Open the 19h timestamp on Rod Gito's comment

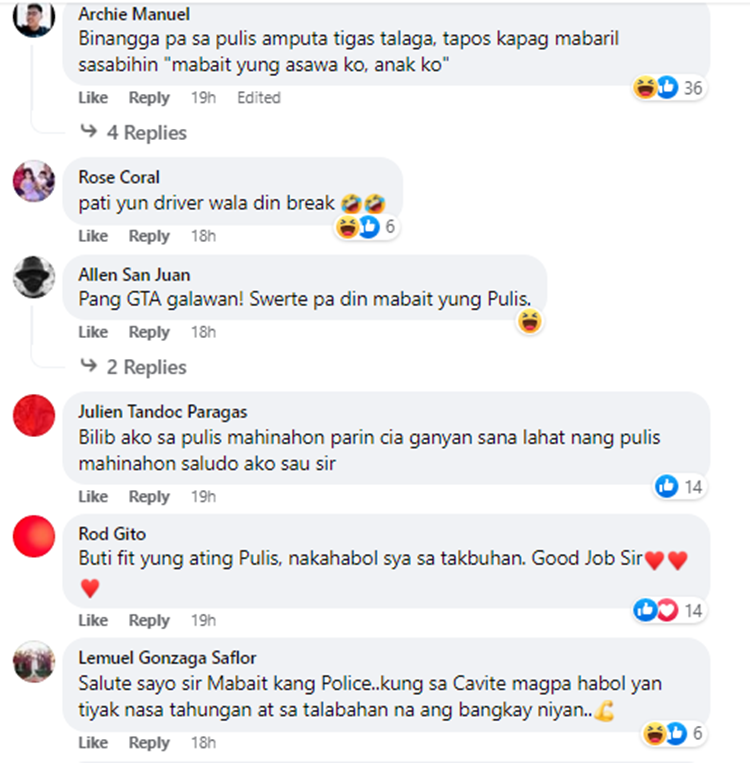pos(203,620)
